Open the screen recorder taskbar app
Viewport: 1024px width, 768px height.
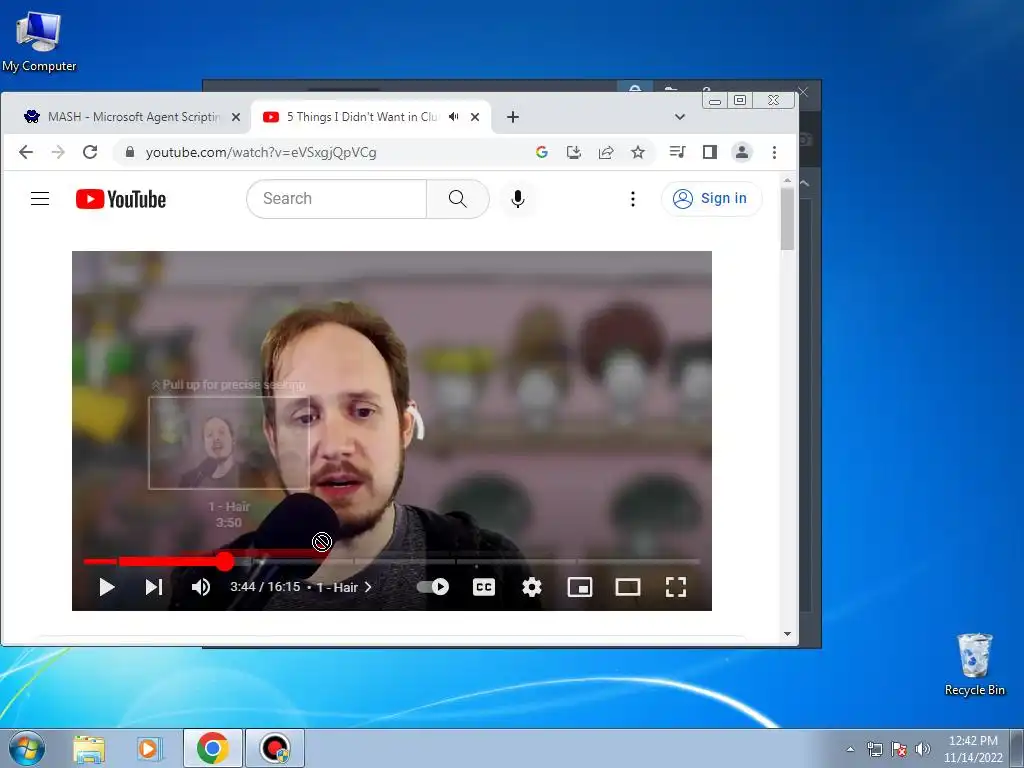274,748
